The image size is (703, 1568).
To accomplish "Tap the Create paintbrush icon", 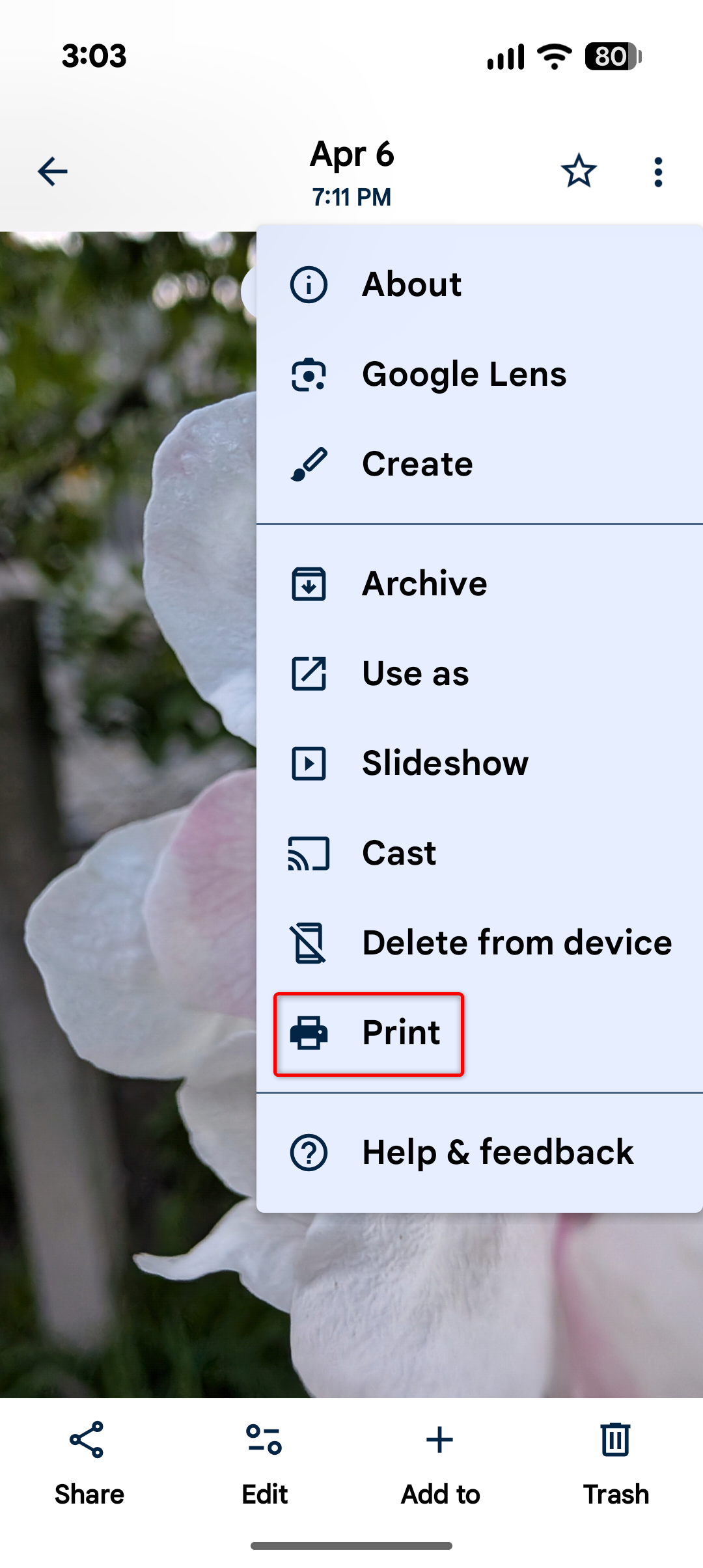I will click(x=309, y=465).
